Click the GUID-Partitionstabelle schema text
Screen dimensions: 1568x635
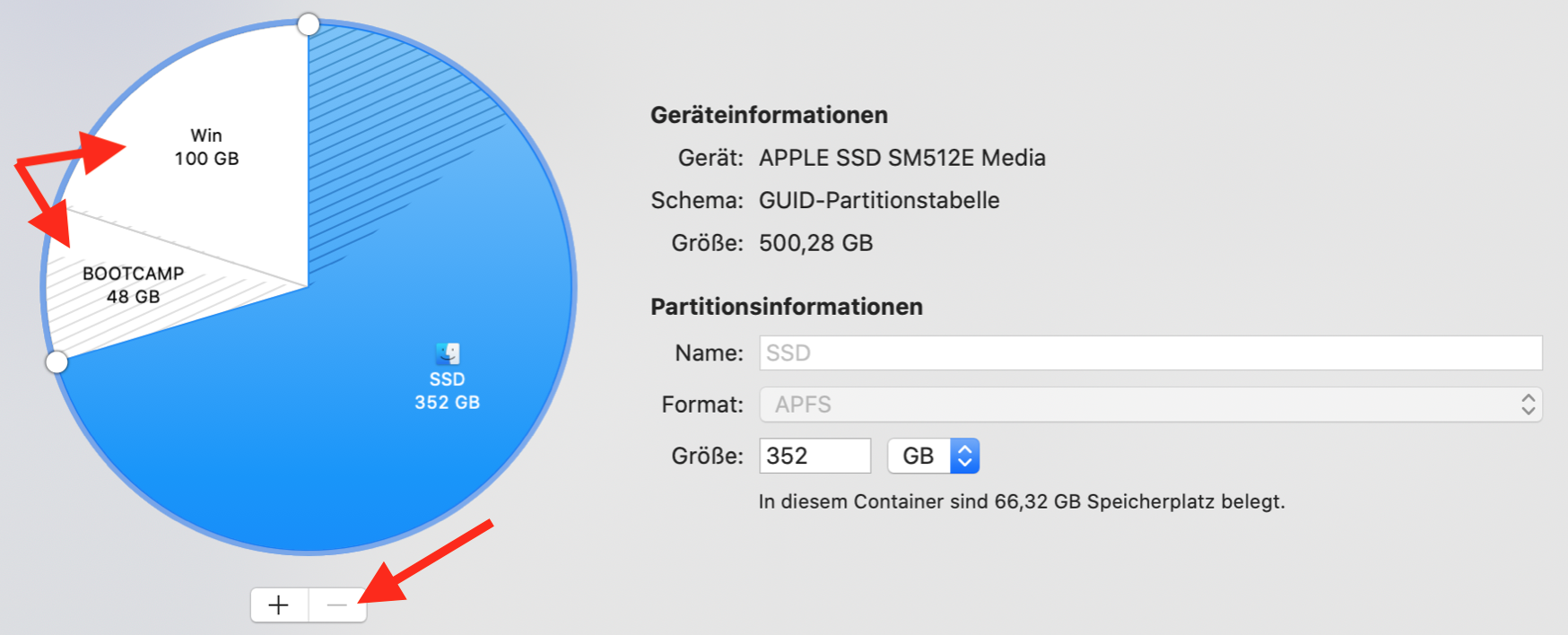point(879,200)
